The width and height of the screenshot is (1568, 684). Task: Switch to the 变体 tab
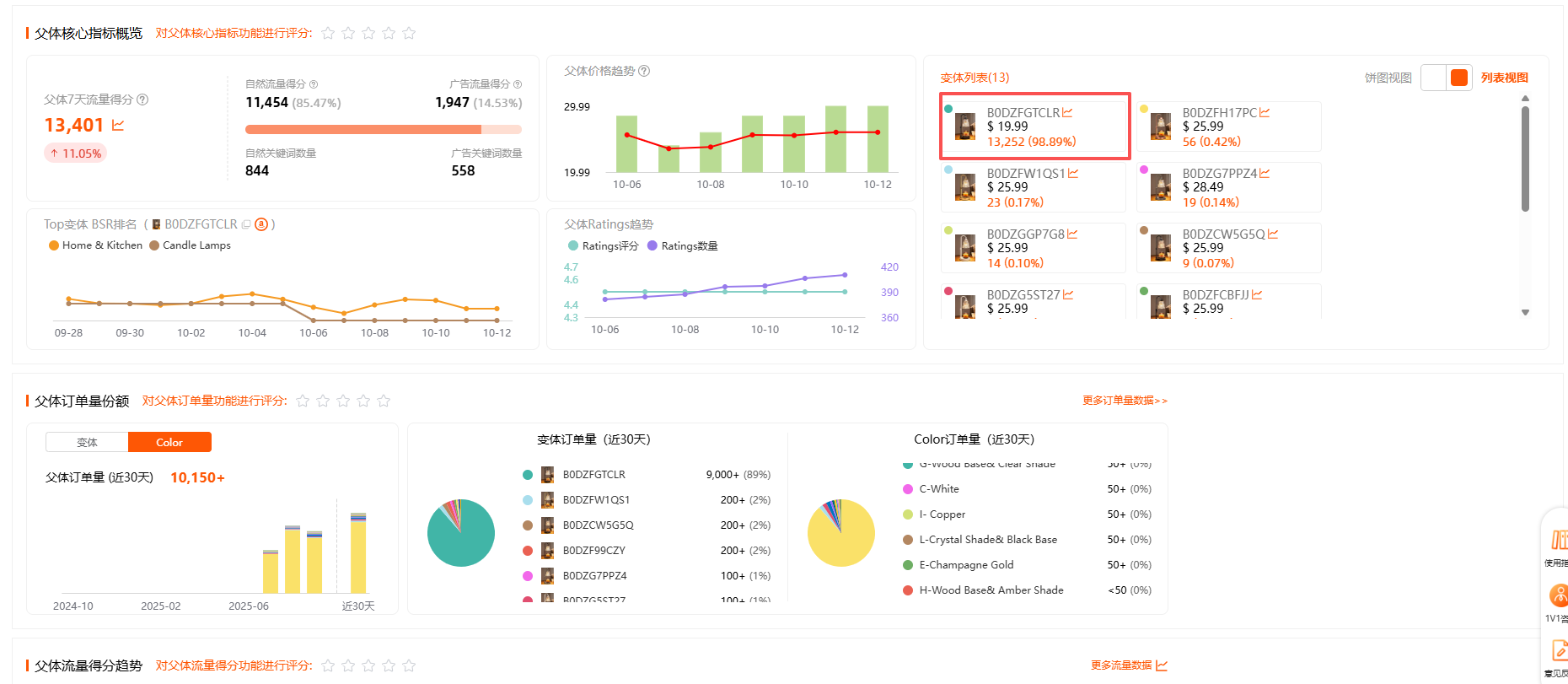pyautogui.click(x=87, y=443)
